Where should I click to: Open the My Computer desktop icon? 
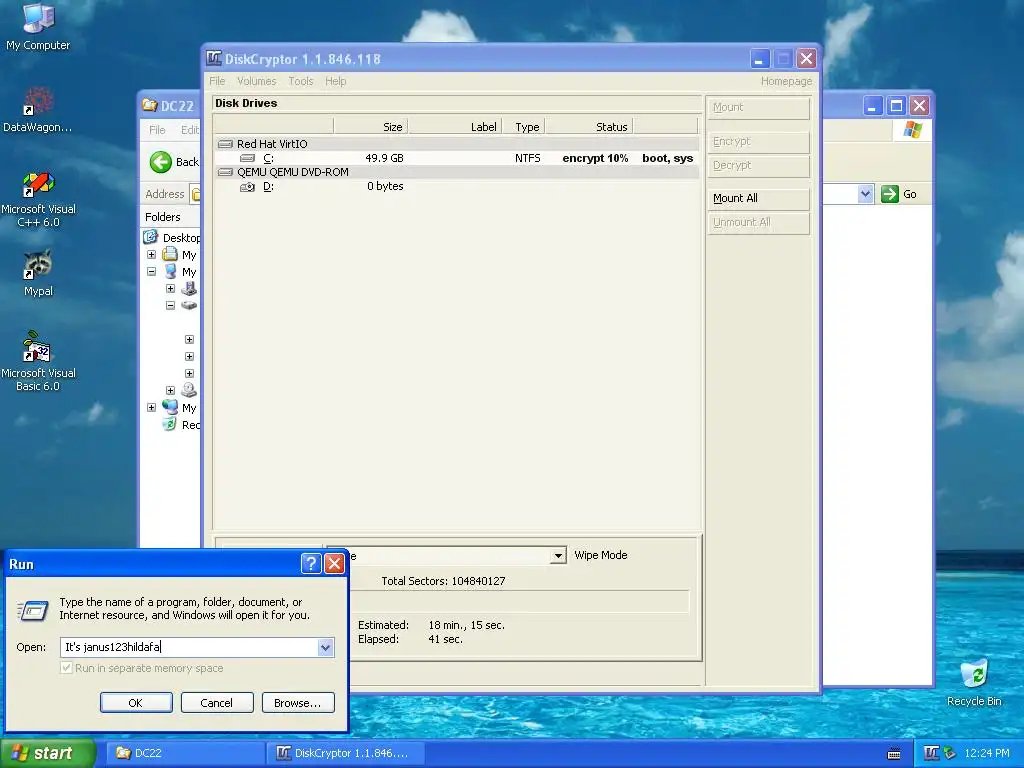point(38,27)
